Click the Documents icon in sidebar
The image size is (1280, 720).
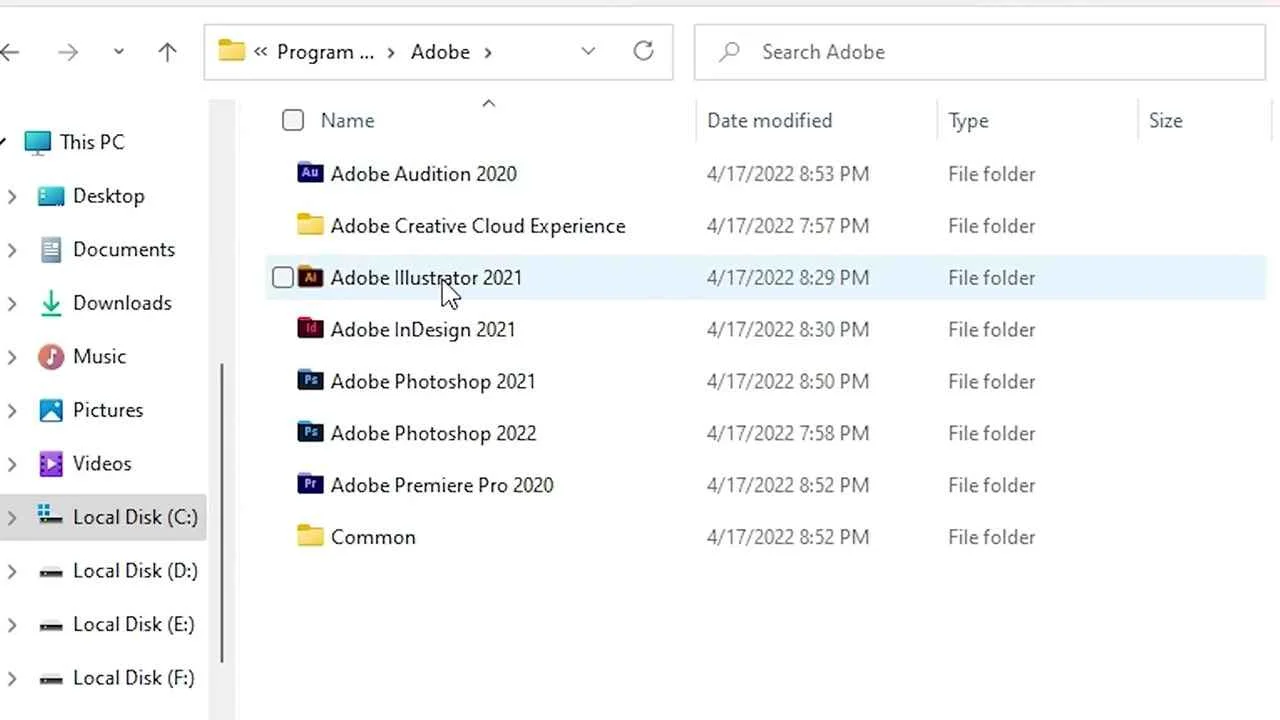tap(51, 249)
